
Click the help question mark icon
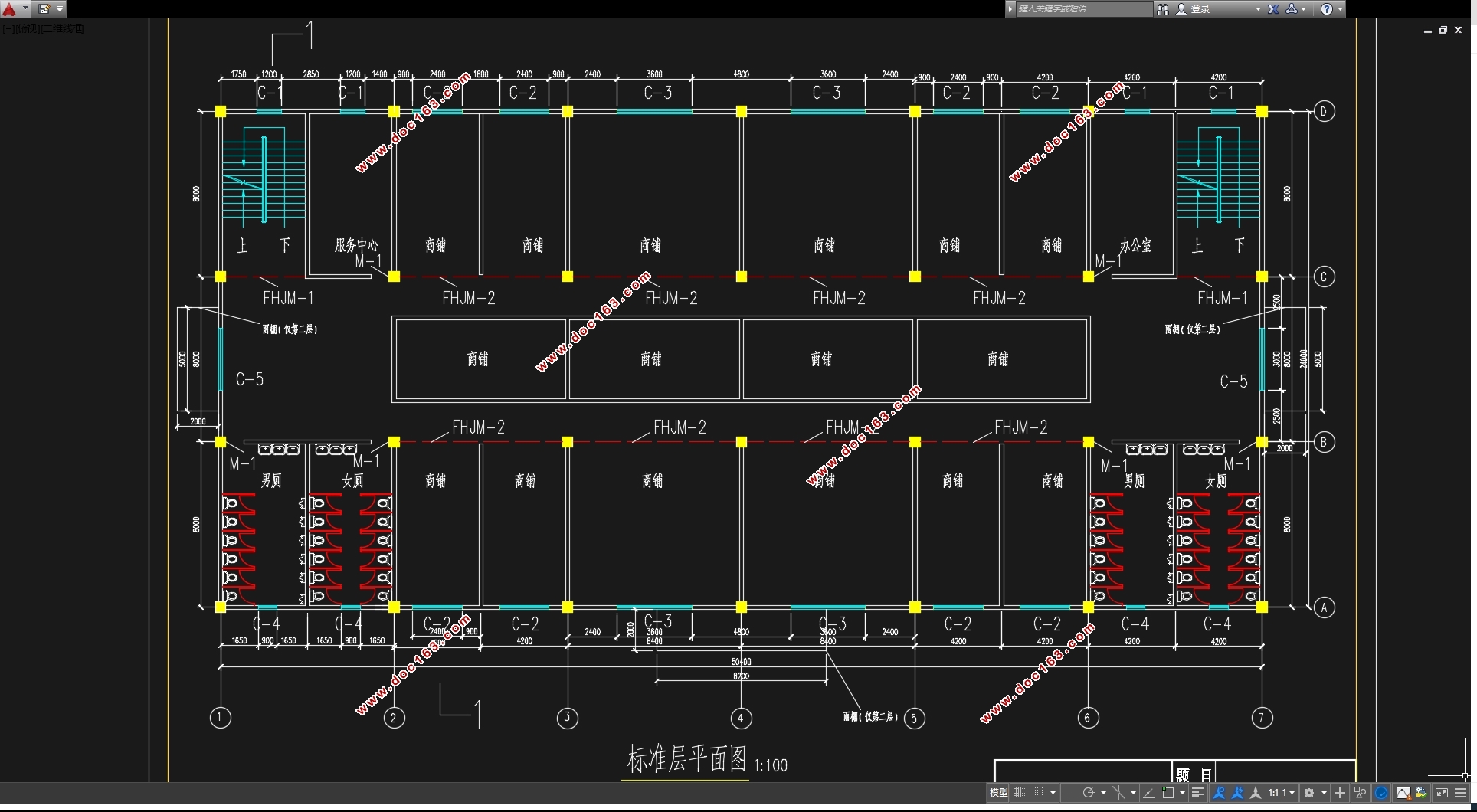tap(1327, 9)
